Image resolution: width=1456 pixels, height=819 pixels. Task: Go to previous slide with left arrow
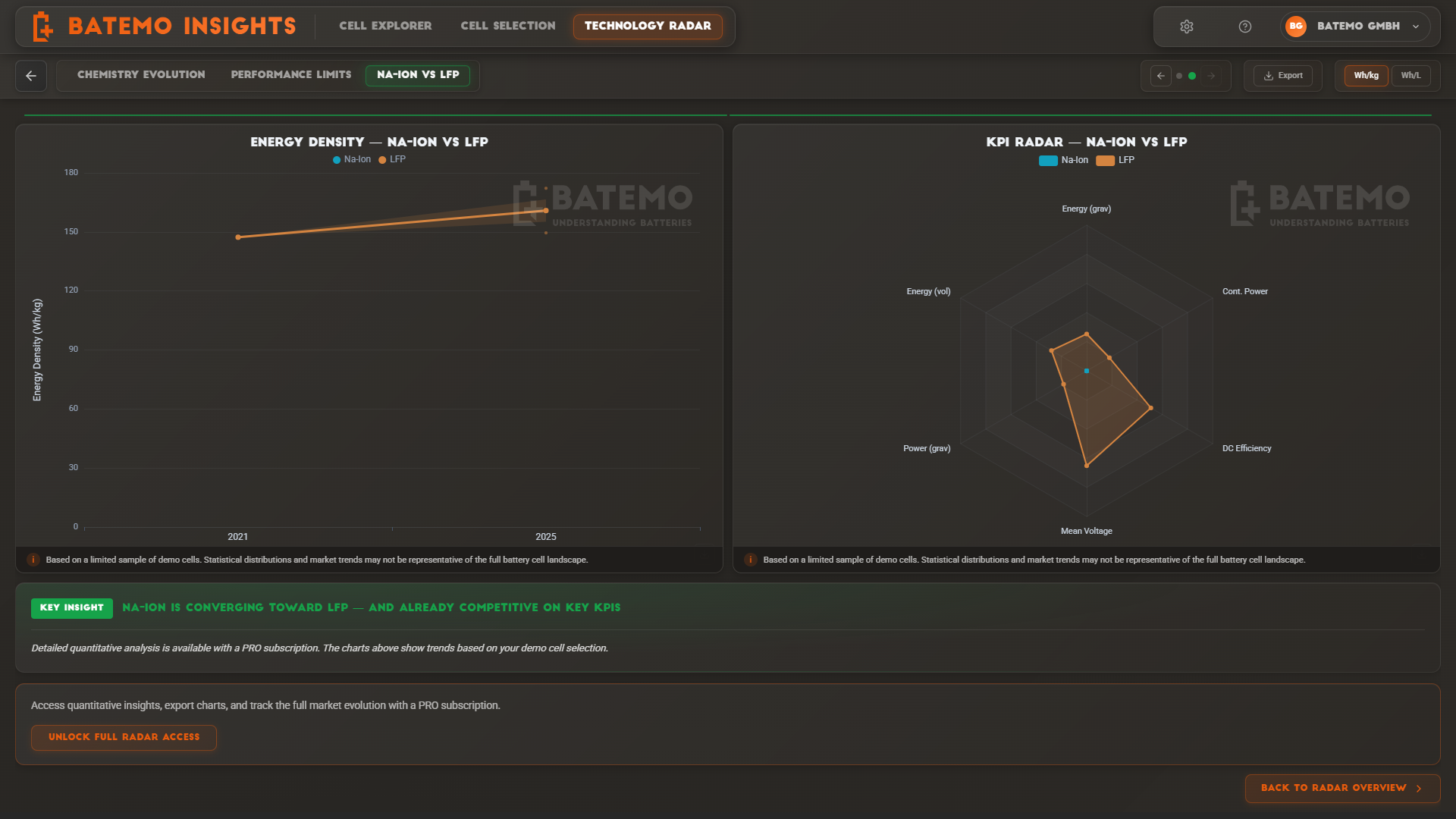1160,76
